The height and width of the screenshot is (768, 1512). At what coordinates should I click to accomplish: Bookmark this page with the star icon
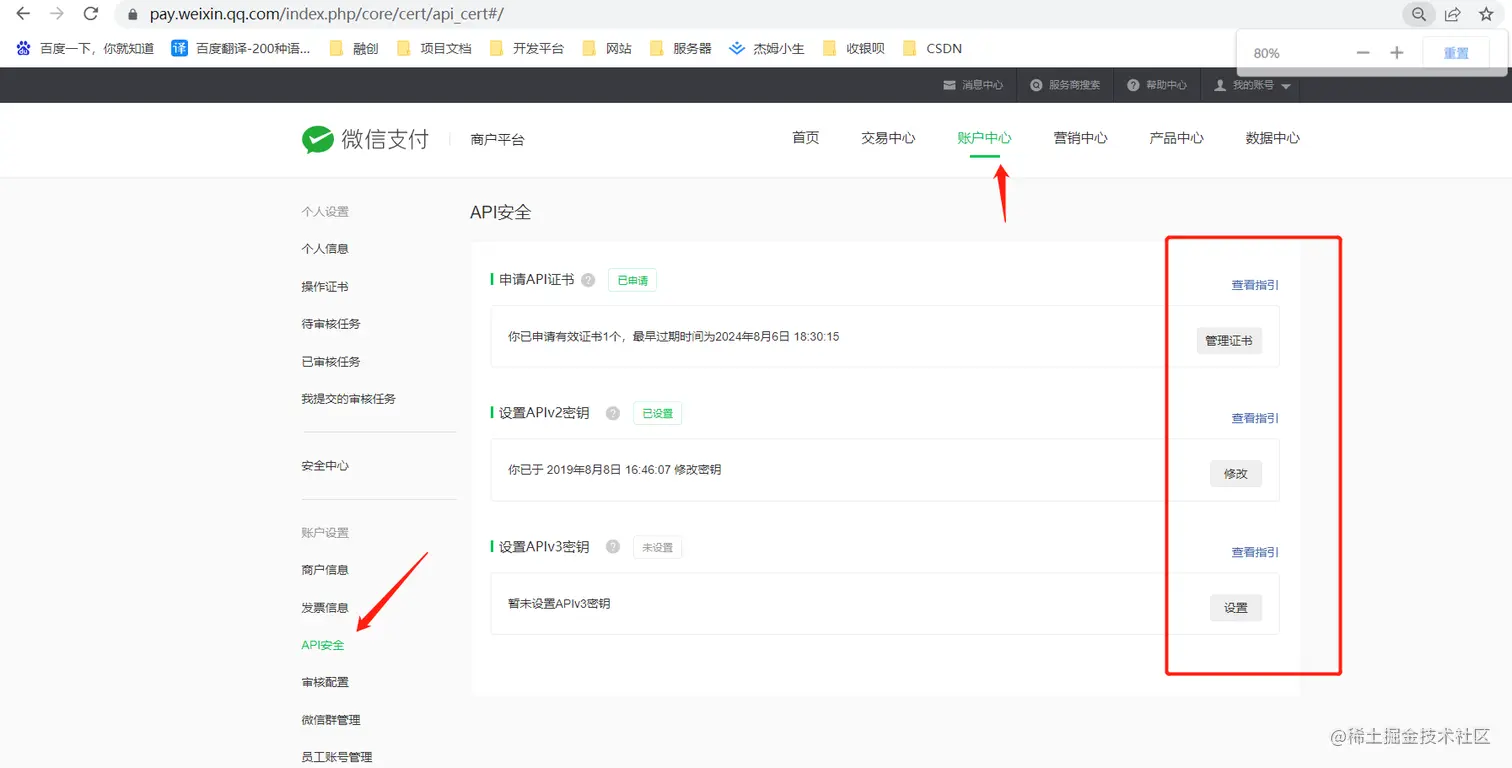(x=1486, y=14)
